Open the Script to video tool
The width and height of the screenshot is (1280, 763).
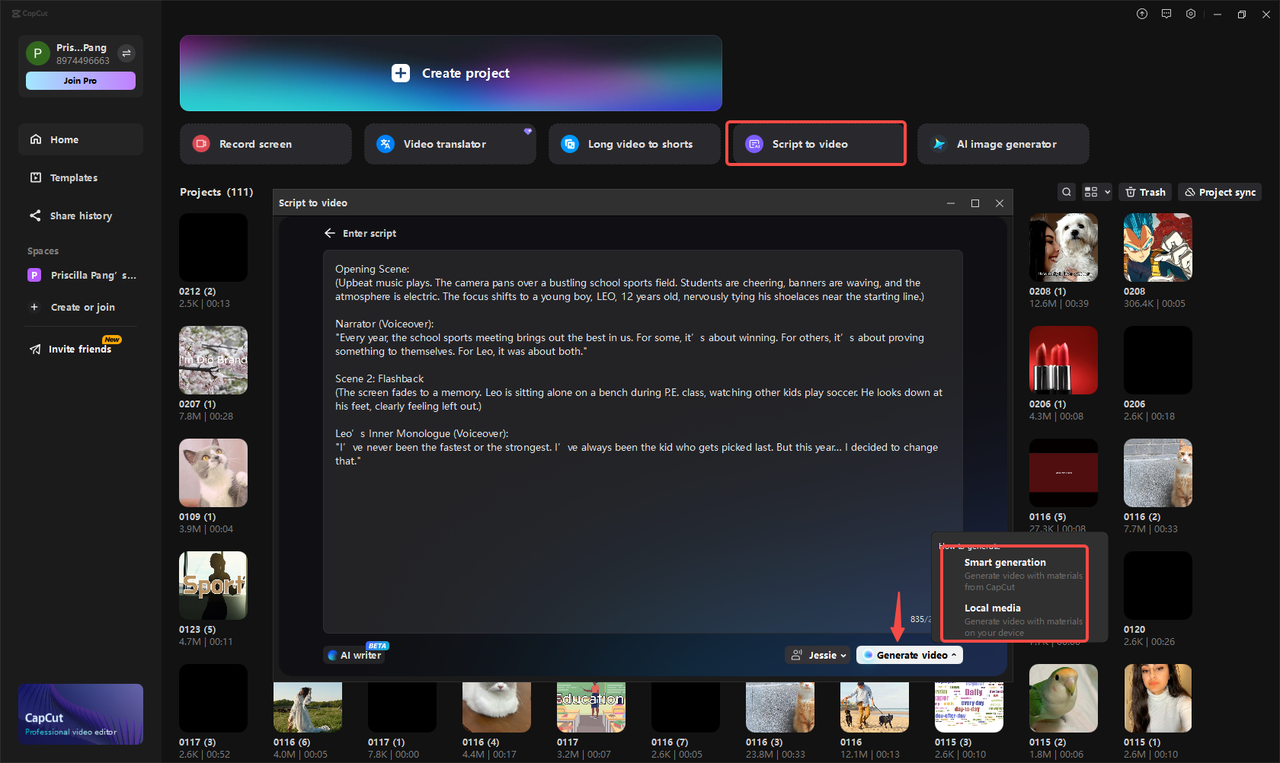coord(816,144)
